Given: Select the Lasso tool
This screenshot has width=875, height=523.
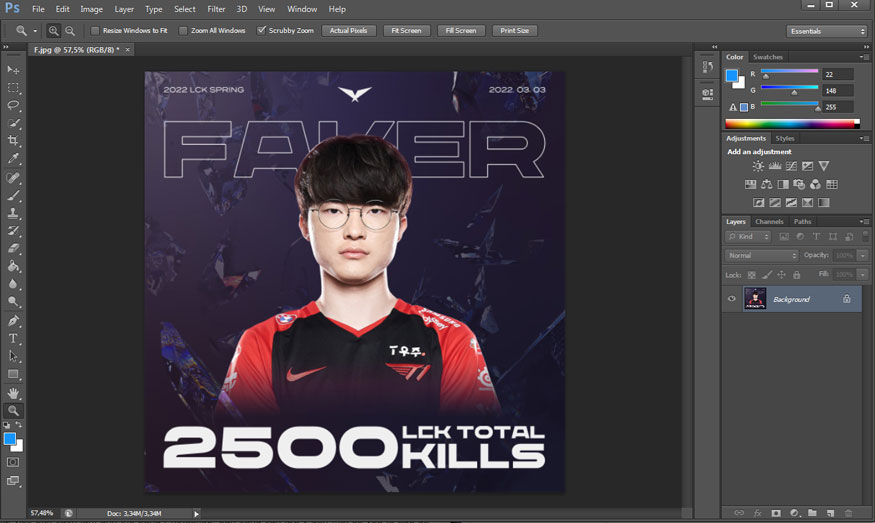Looking at the screenshot, I should pos(13,105).
